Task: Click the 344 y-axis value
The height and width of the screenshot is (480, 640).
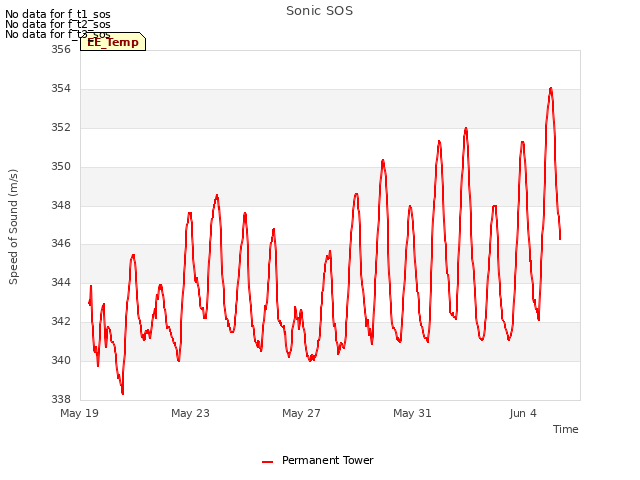Action: click(61, 282)
